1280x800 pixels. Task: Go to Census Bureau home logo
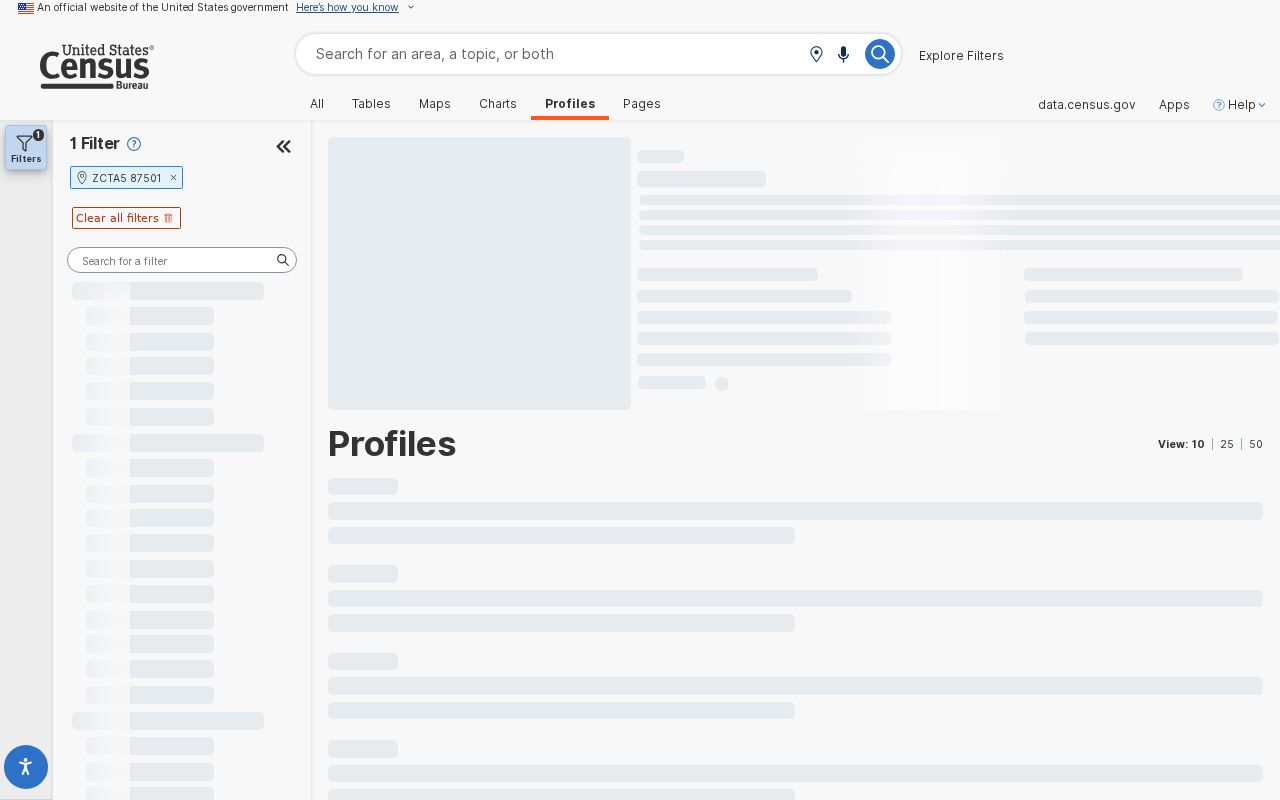click(96, 67)
